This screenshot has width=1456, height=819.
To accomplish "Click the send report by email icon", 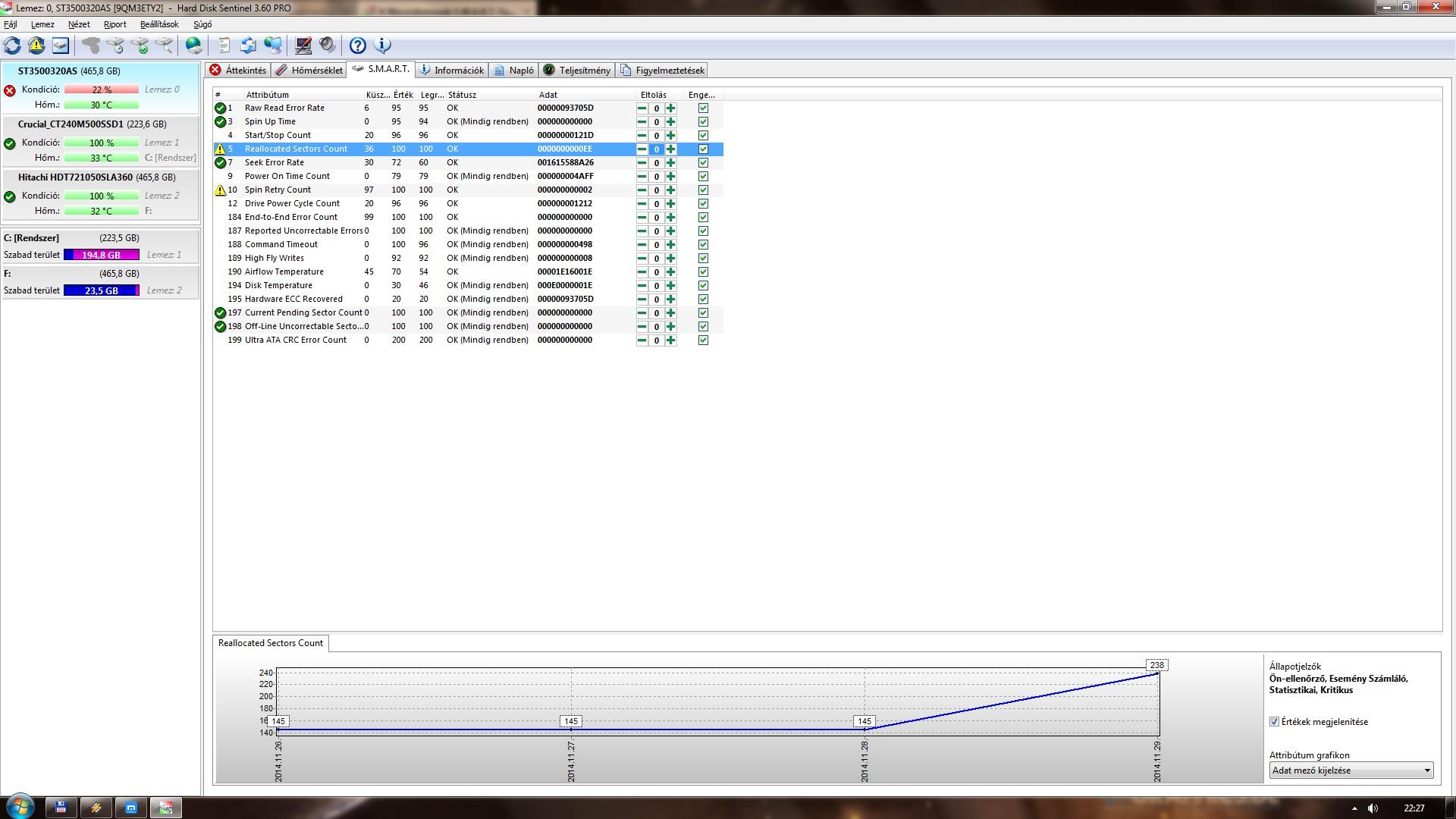I will tap(248, 45).
